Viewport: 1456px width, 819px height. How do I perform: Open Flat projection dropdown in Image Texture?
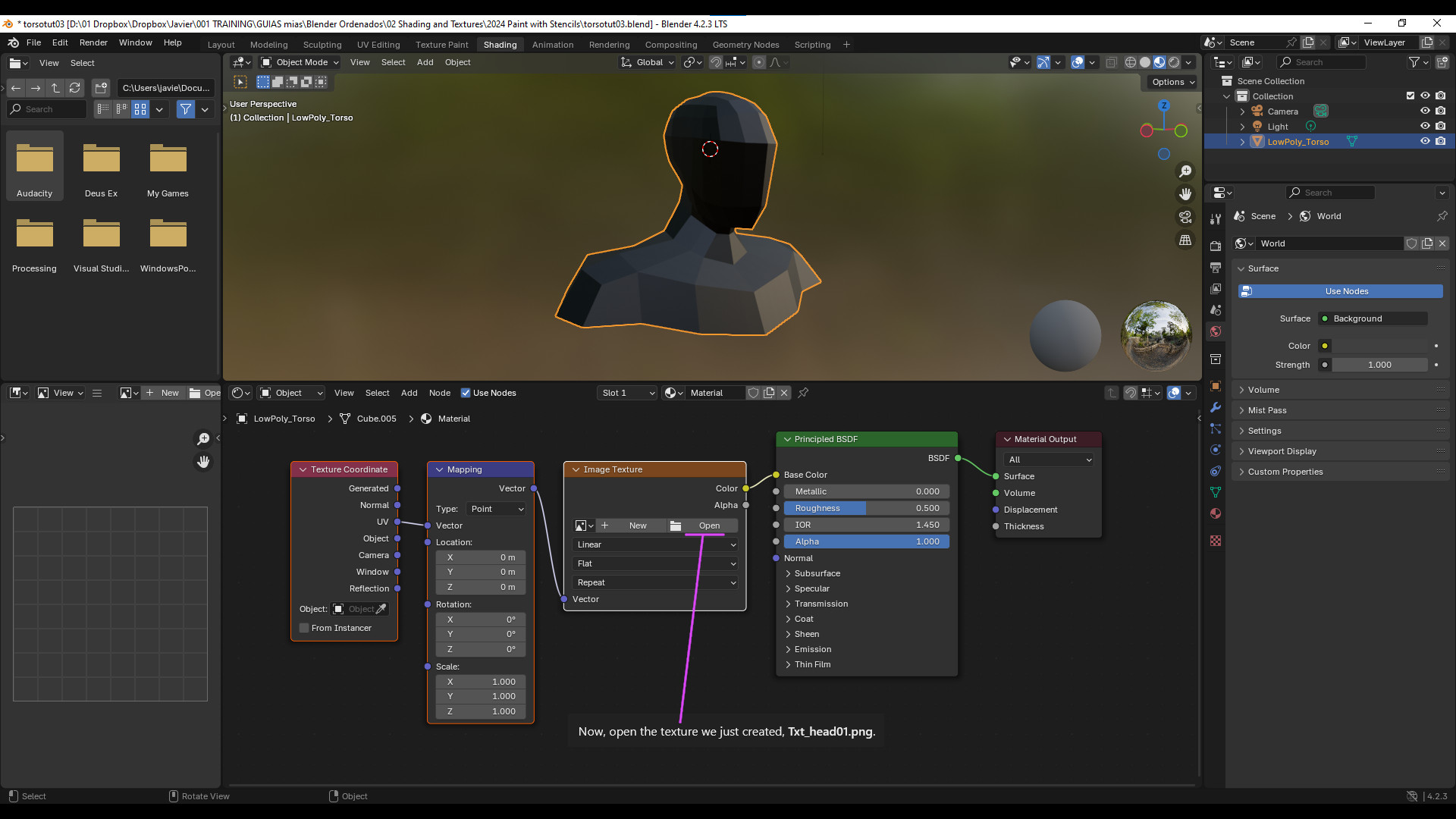(x=655, y=563)
